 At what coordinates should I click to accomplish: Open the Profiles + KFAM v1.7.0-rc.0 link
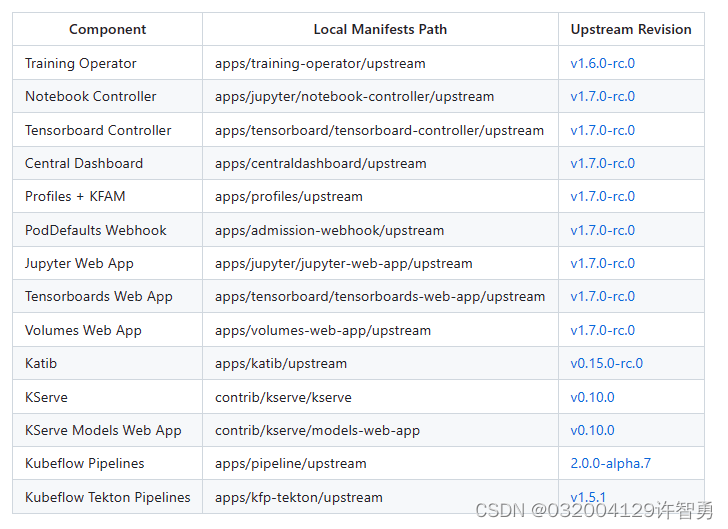coord(602,196)
